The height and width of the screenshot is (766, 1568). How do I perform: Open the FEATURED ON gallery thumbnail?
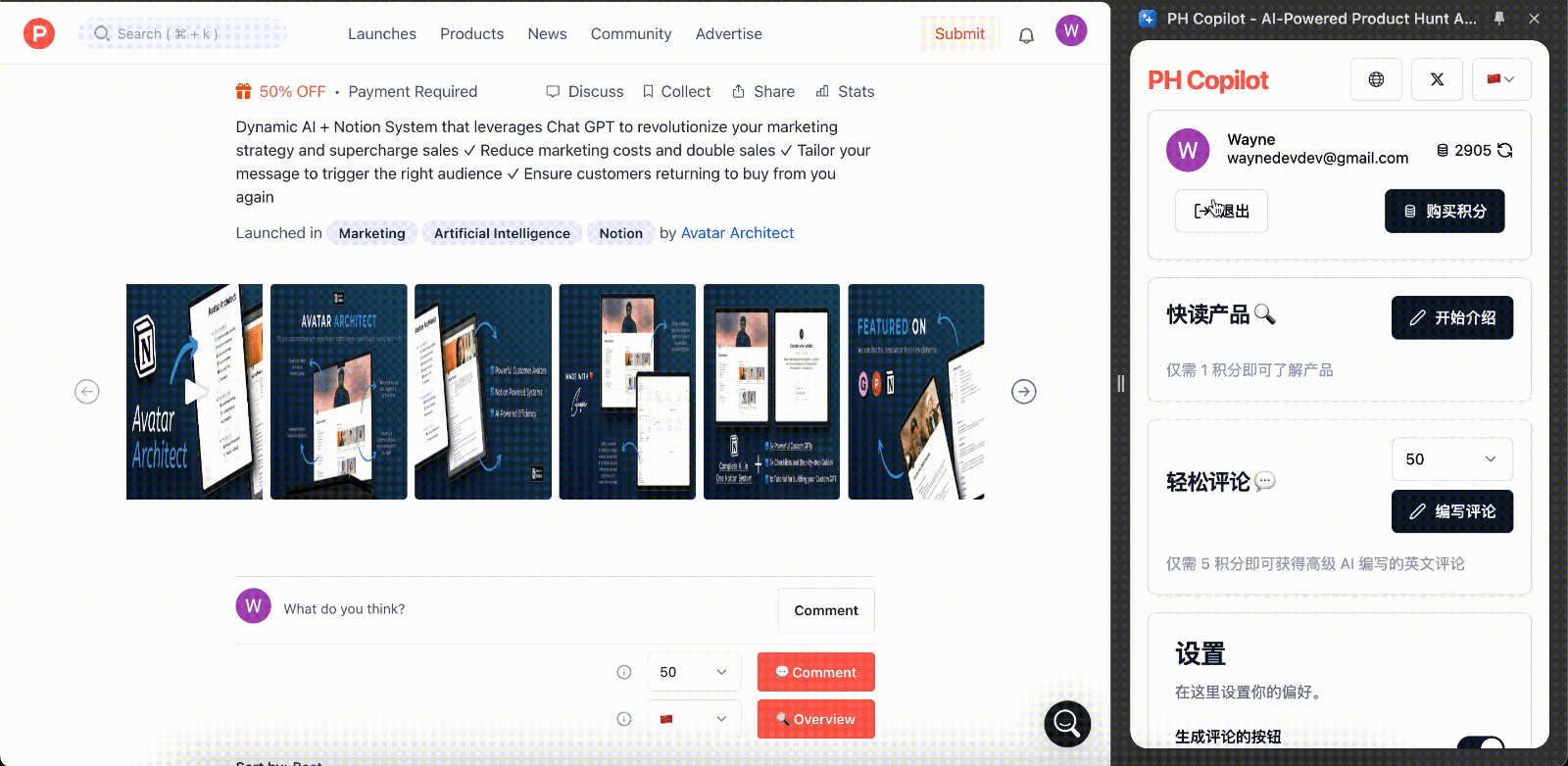click(916, 392)
